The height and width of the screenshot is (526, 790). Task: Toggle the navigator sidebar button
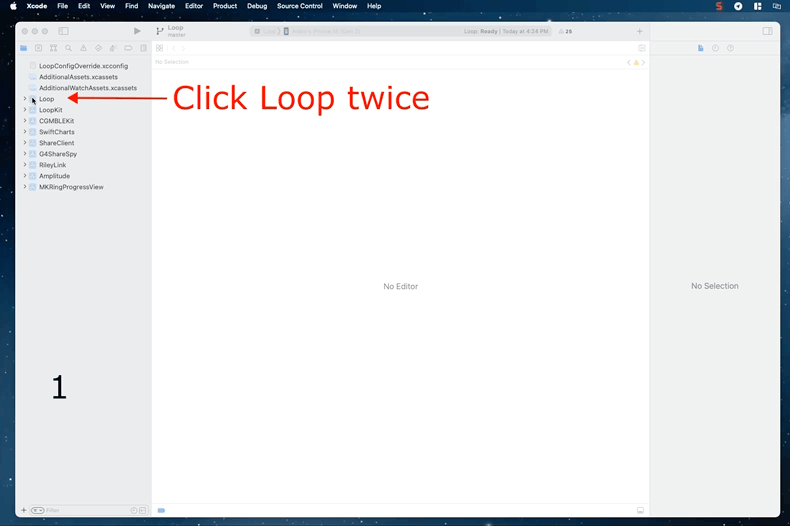coord(63,31)
